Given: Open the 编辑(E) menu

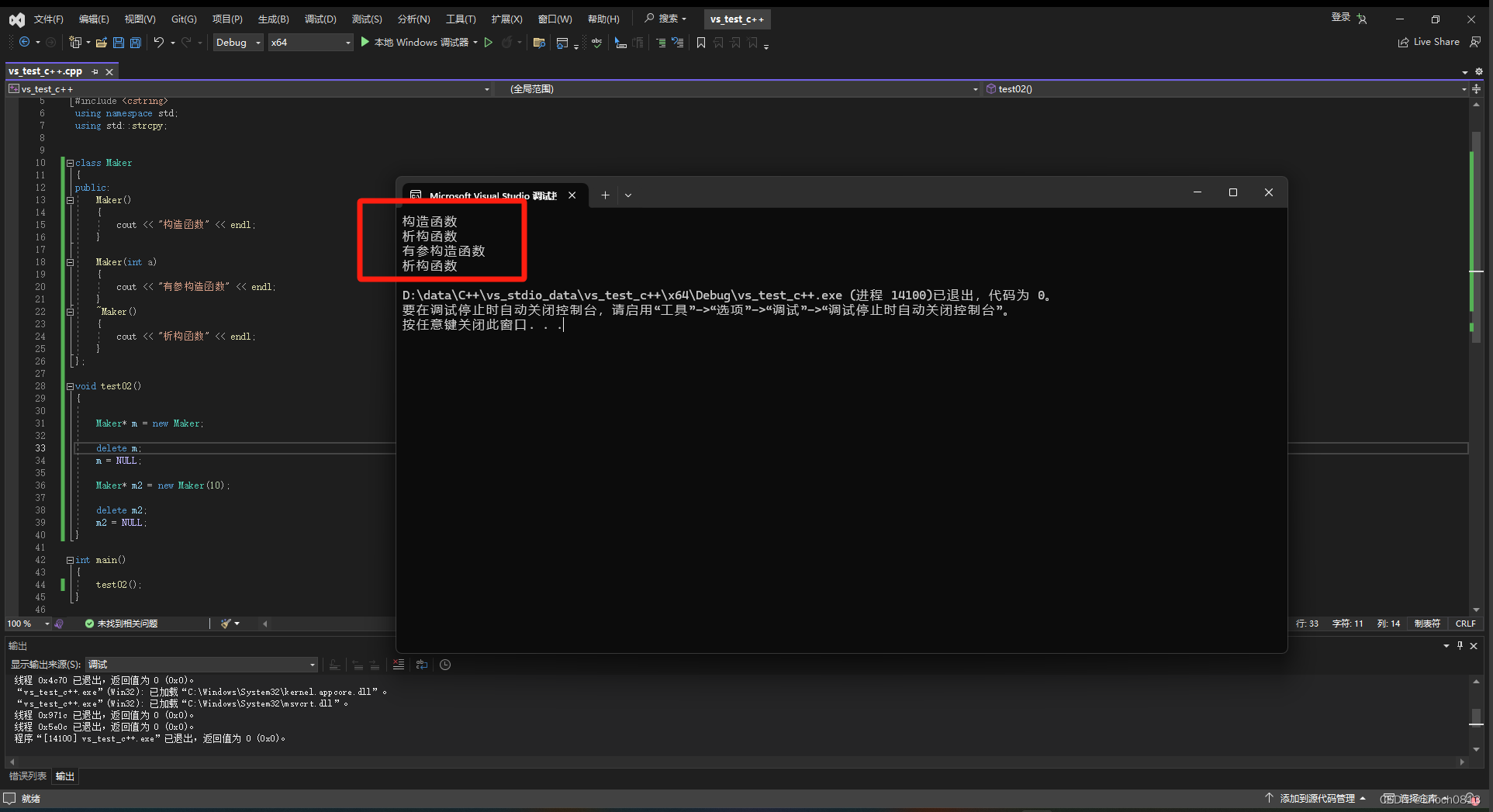Looking at the screenshot, I should tap(94, 19).
